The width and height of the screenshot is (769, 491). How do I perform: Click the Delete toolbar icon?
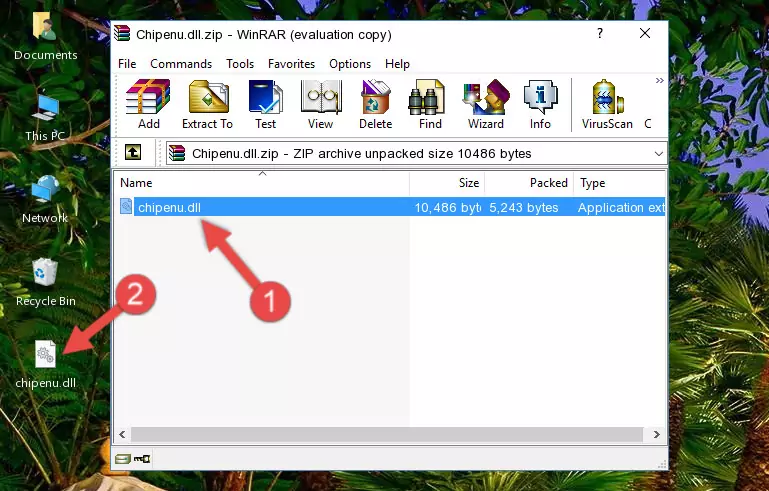tap(376, 104)
